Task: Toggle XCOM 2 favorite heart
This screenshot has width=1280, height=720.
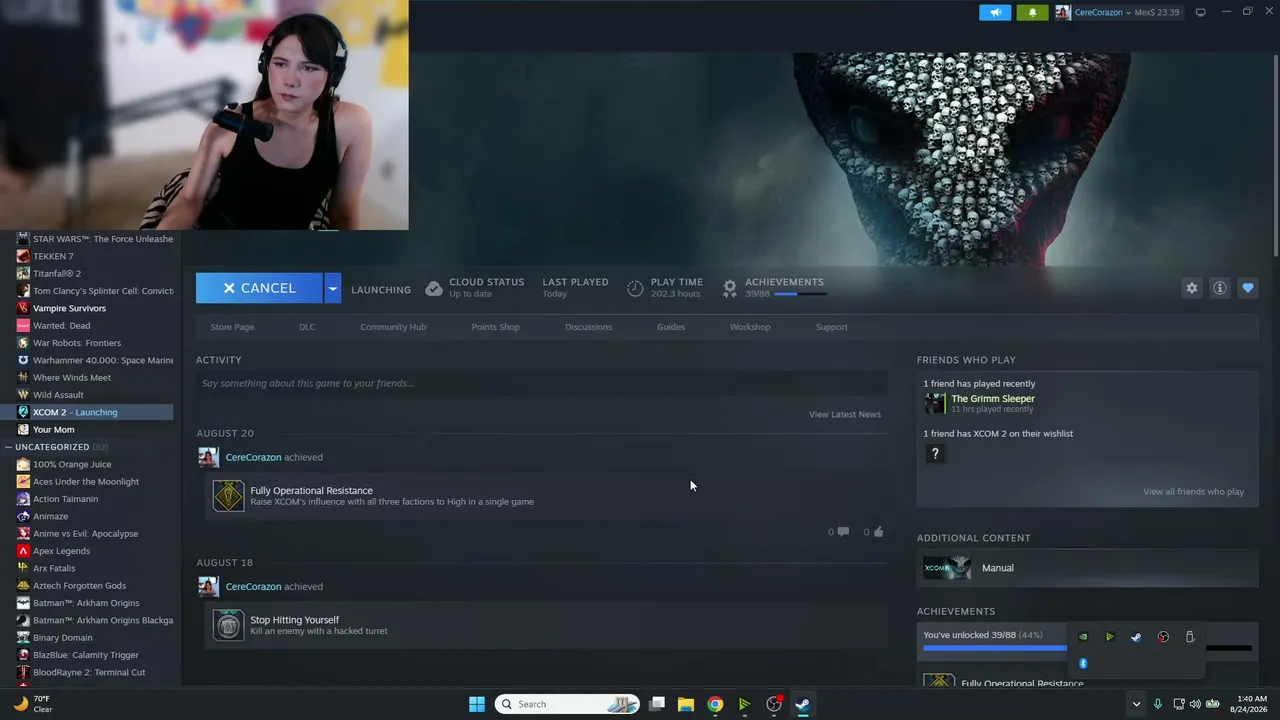Action: click(x=1248, y=288)
